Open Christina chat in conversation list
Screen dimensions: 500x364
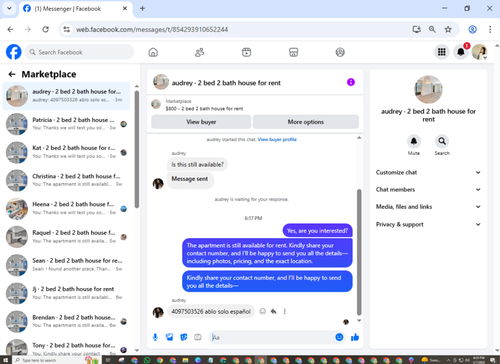tap(66, 180)
